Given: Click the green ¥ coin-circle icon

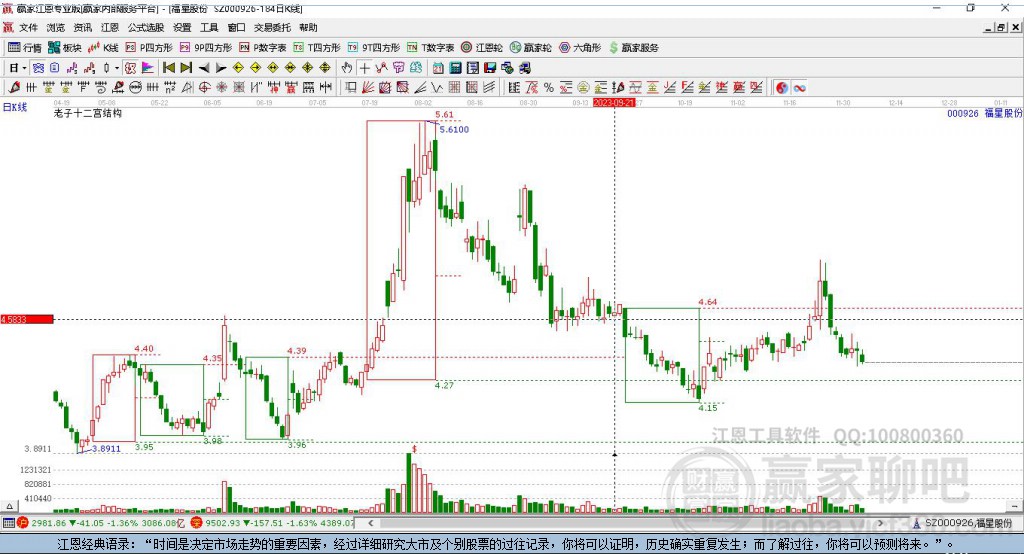Looking at the screenshot, I should (583, 88).
